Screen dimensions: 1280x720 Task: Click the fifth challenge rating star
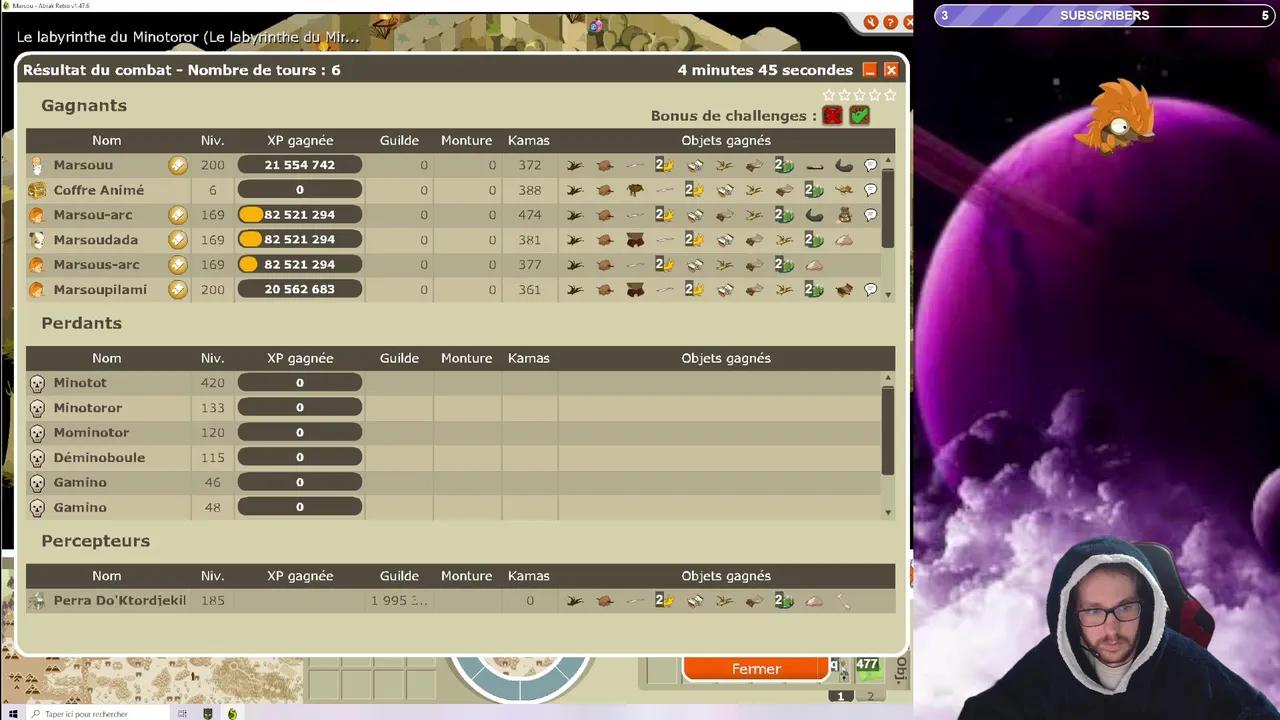pos(890,95)
